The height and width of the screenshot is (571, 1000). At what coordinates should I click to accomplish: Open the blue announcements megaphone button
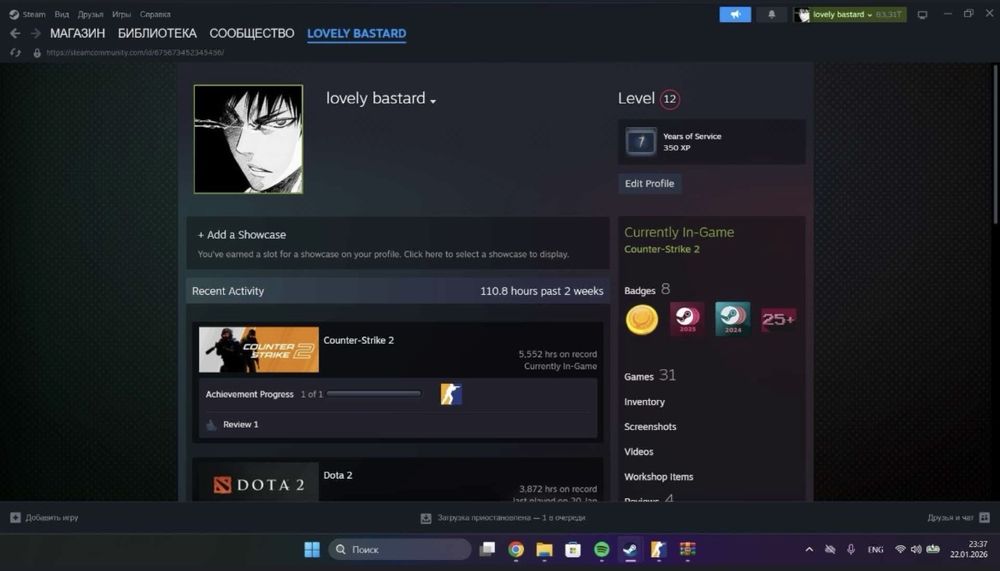735,14
